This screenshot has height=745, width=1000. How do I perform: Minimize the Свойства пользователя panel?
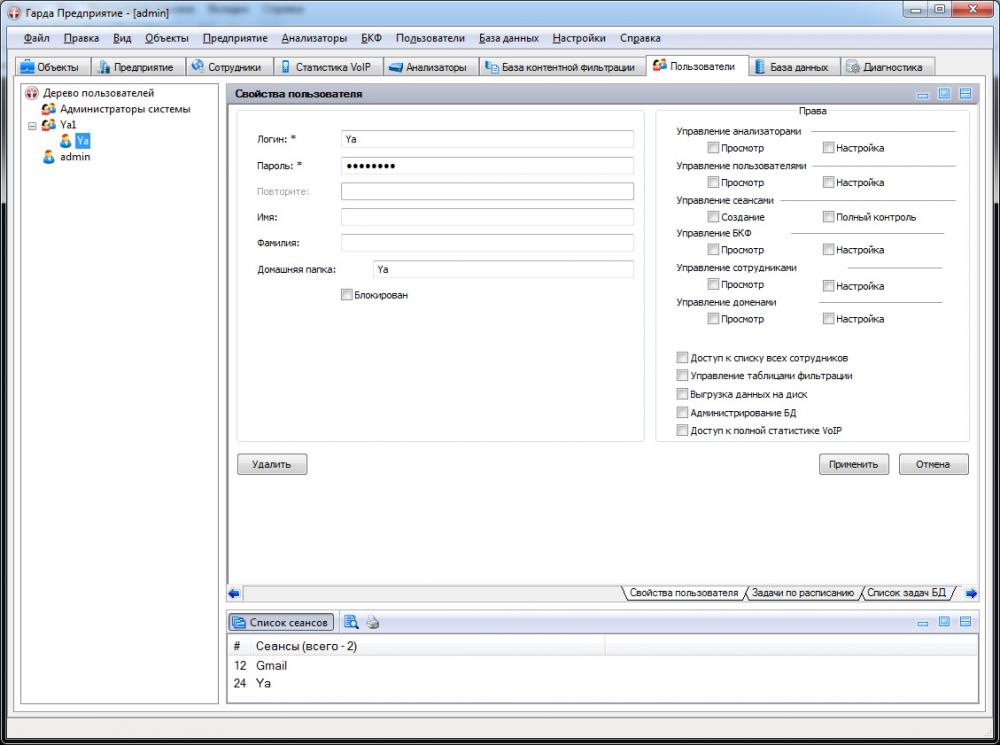tap(922, 94)
